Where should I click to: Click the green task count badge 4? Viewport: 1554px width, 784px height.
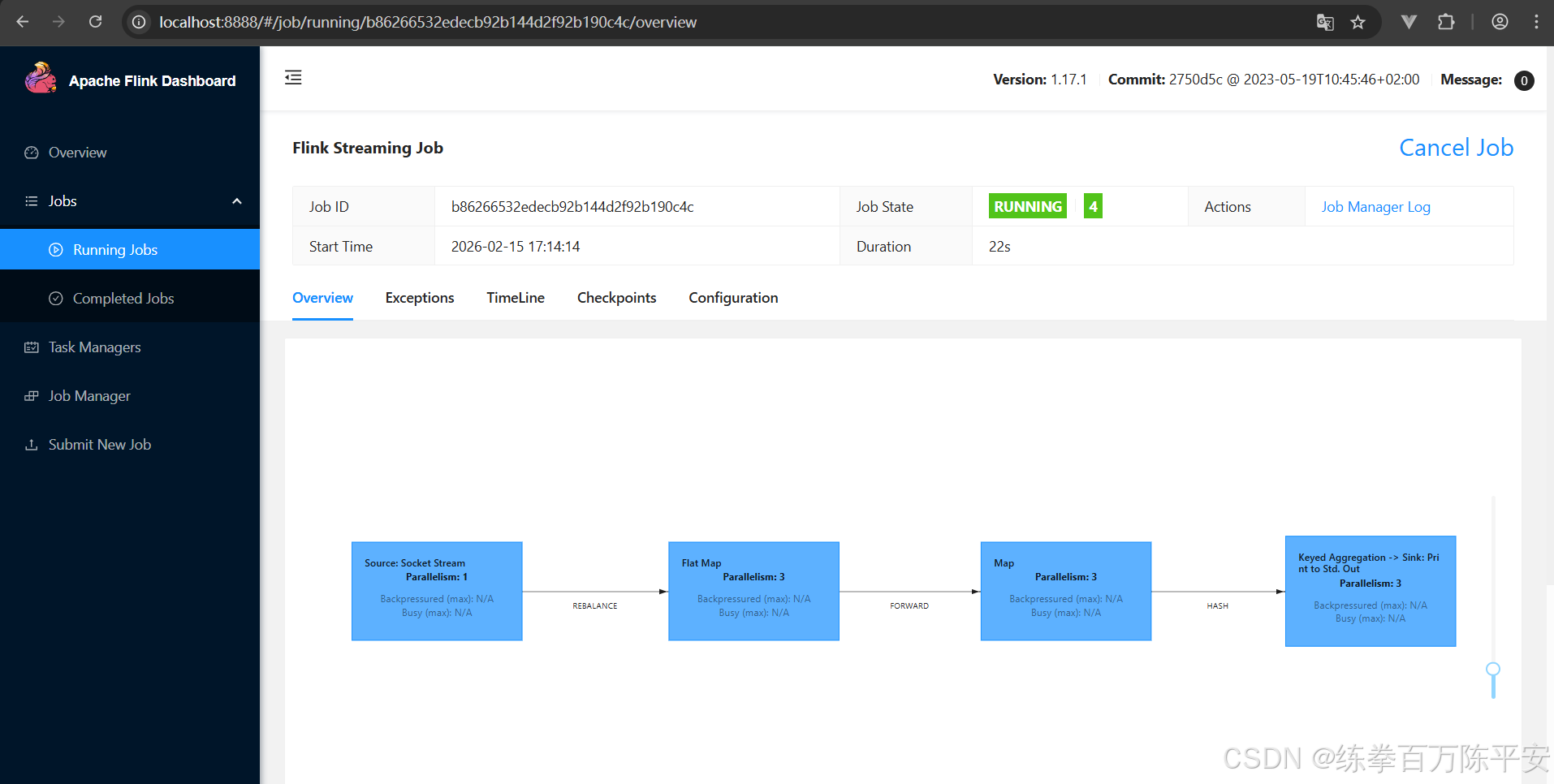point(1093,206)
